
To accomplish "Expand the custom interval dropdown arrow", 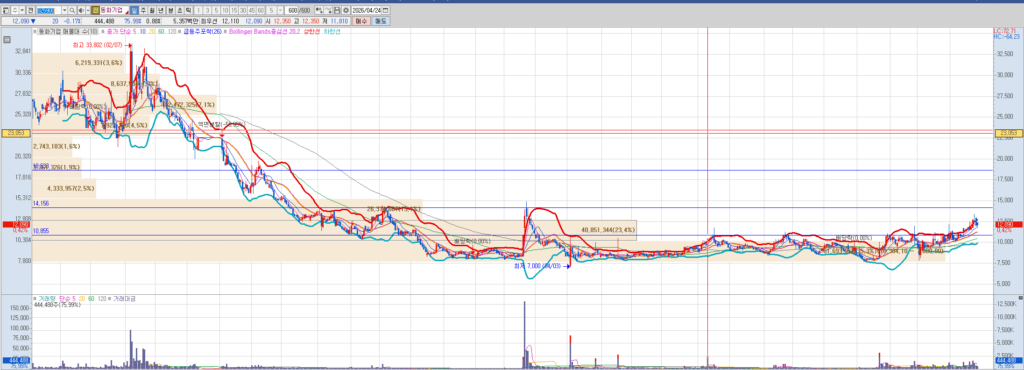I will 280,10.
